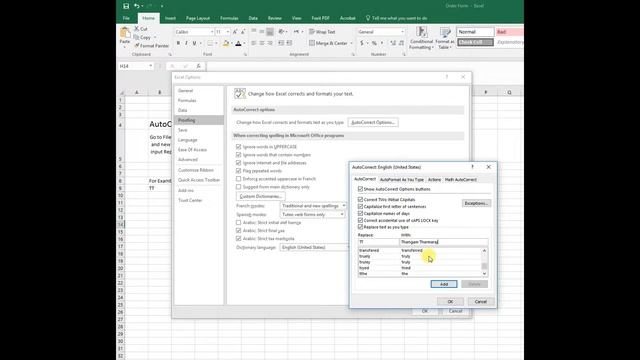Screen dimensions: 640x360
Task: Toggle Ignore words in UPPERCASE checkbox
Action: coord(238,147)
